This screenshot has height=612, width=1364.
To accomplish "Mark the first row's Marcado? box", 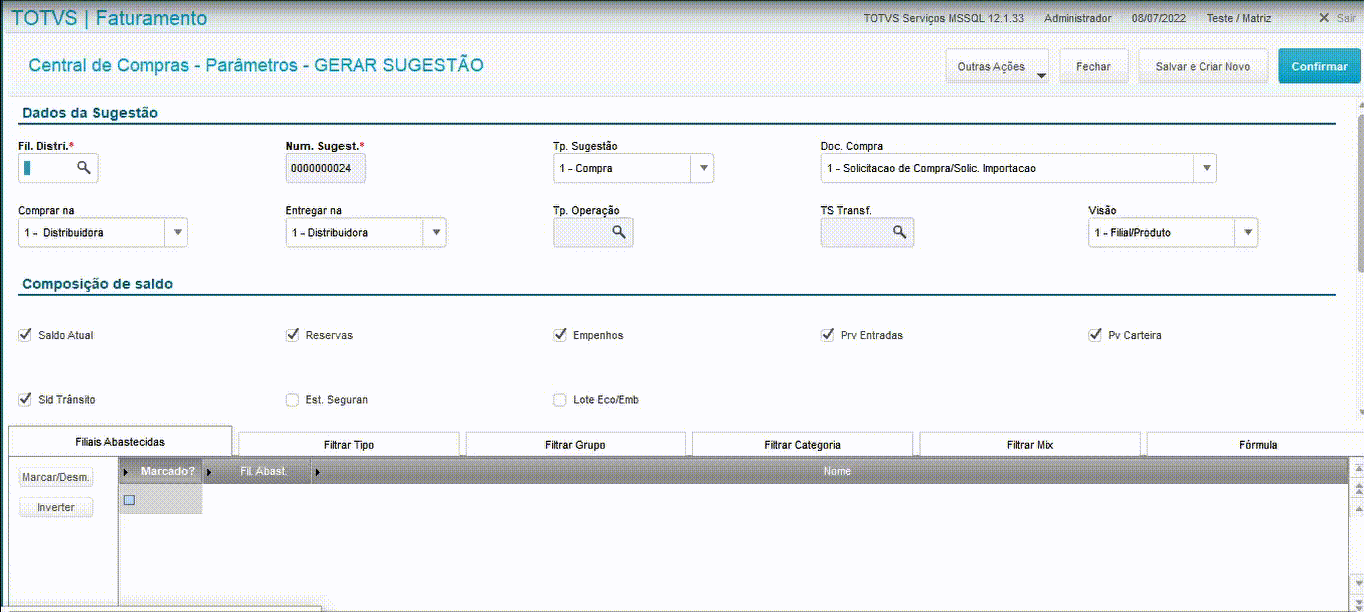I will (x=129, y=500).
